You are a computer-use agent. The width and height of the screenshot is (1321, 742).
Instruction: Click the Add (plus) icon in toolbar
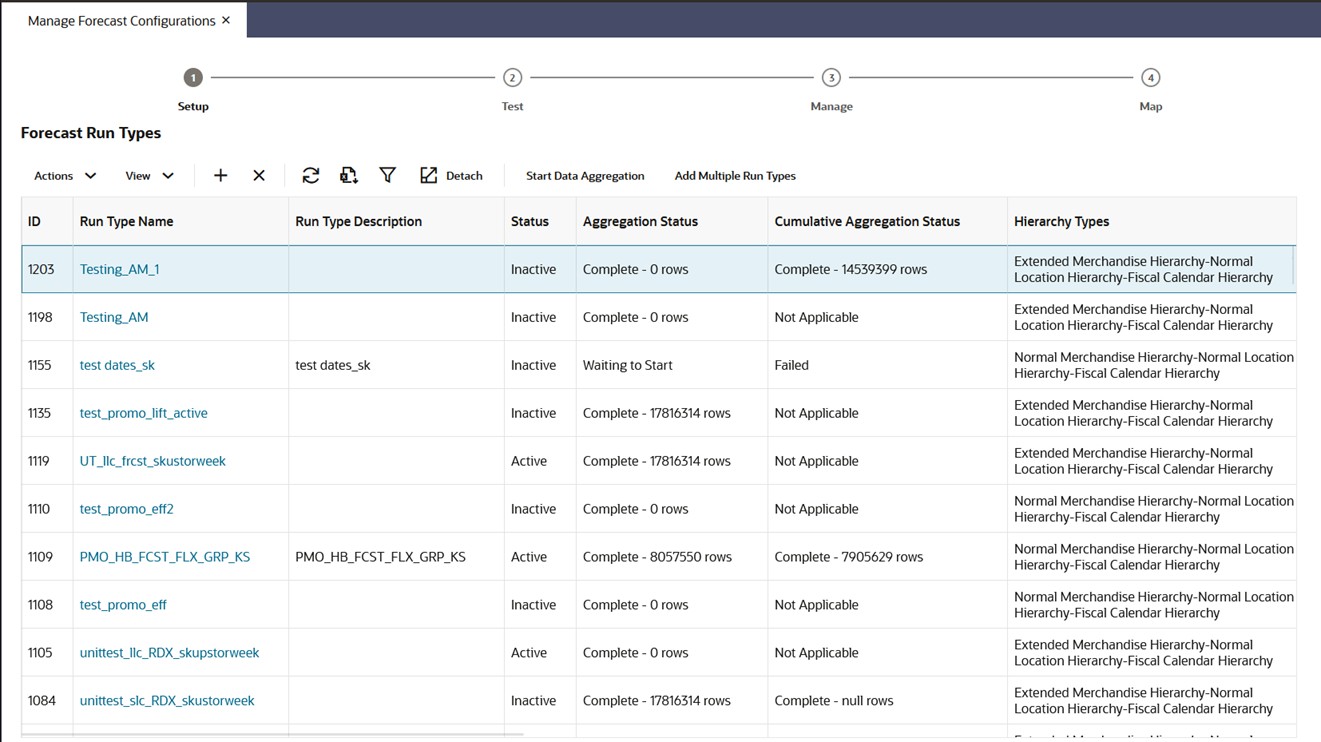(x=221, y=176)
